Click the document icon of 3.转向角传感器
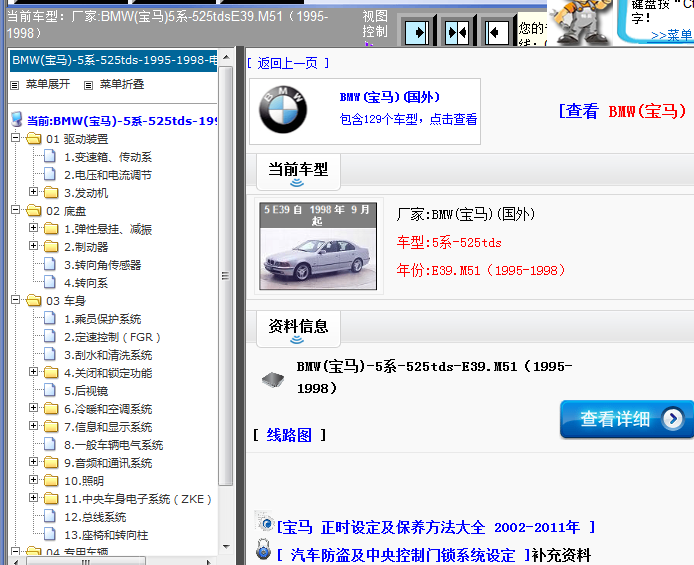694x565 pixels. click(50, 264)
